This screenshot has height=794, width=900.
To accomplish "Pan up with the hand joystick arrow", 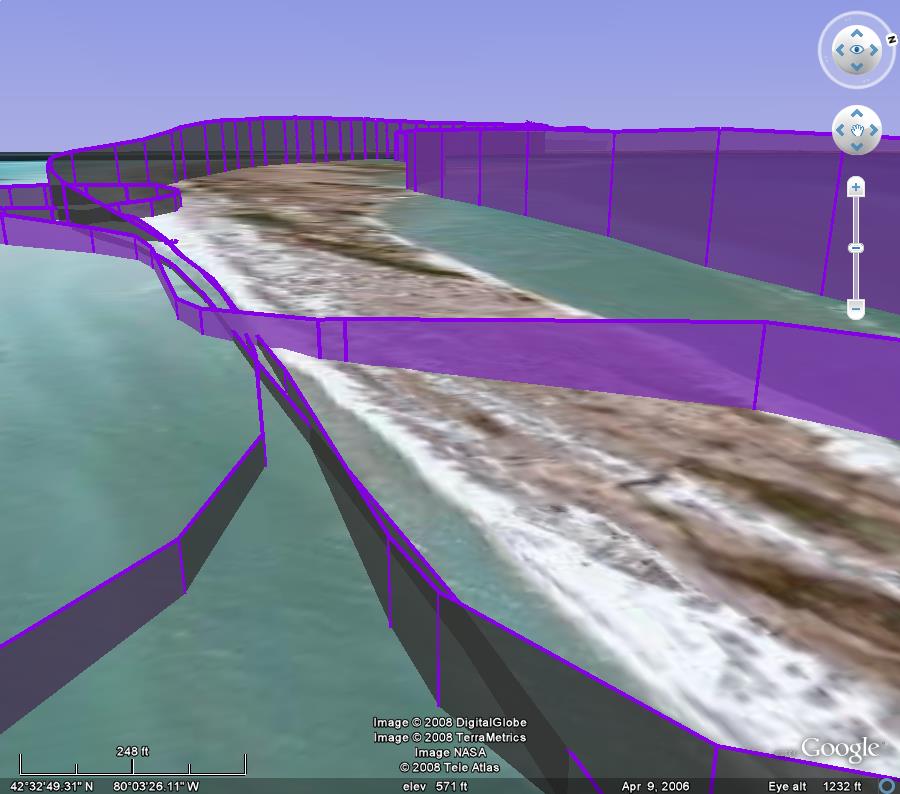I will 857,115.
